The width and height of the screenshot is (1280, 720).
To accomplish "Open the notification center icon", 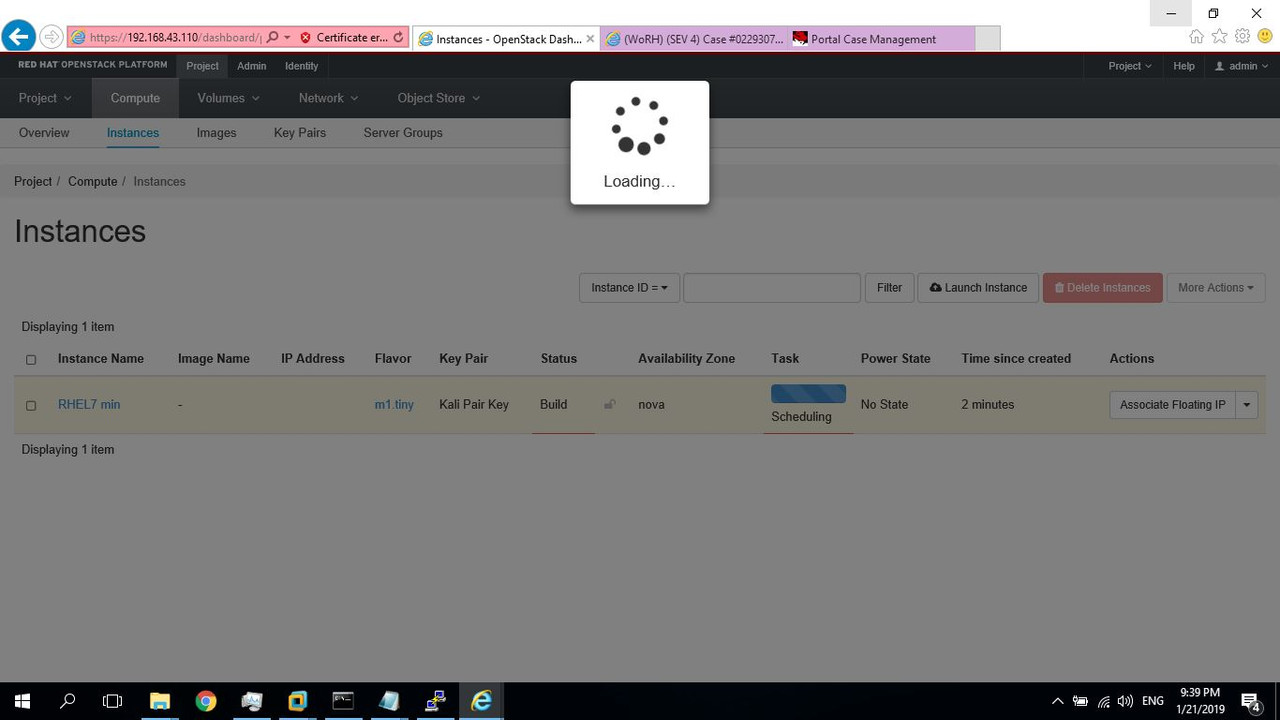I will point(1250,701).
